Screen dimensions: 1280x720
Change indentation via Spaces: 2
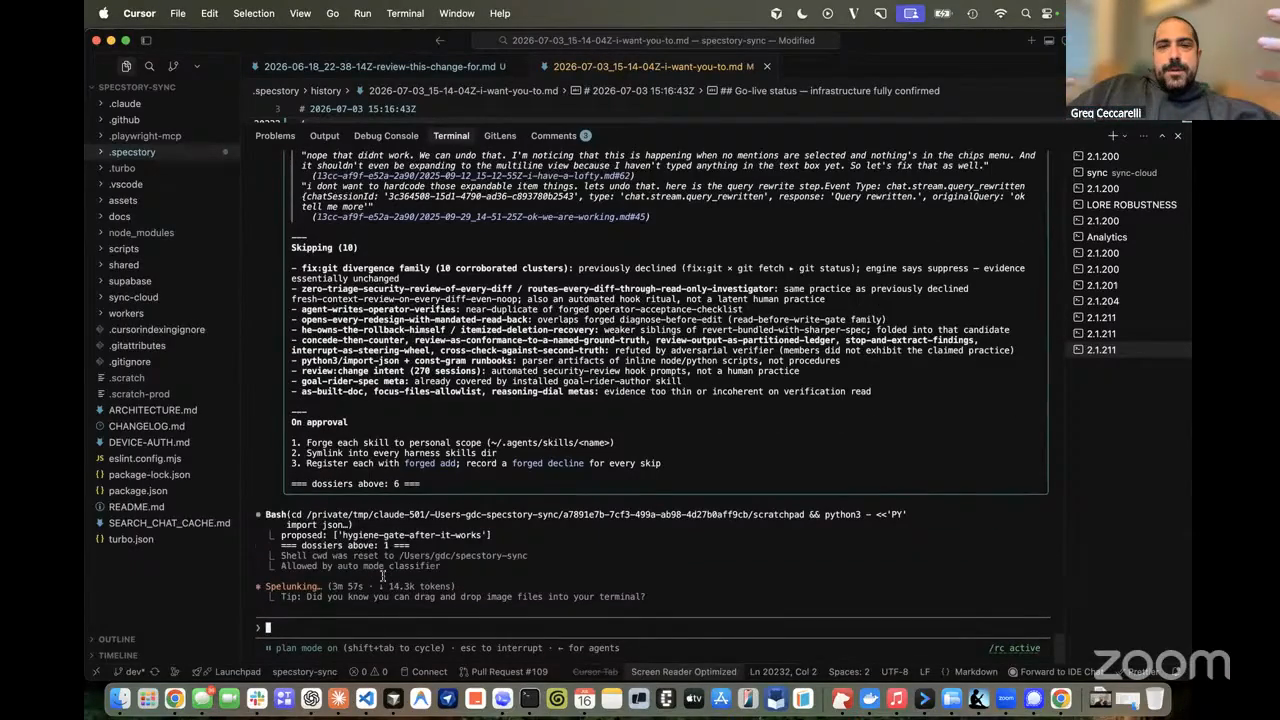pos(849,672)
